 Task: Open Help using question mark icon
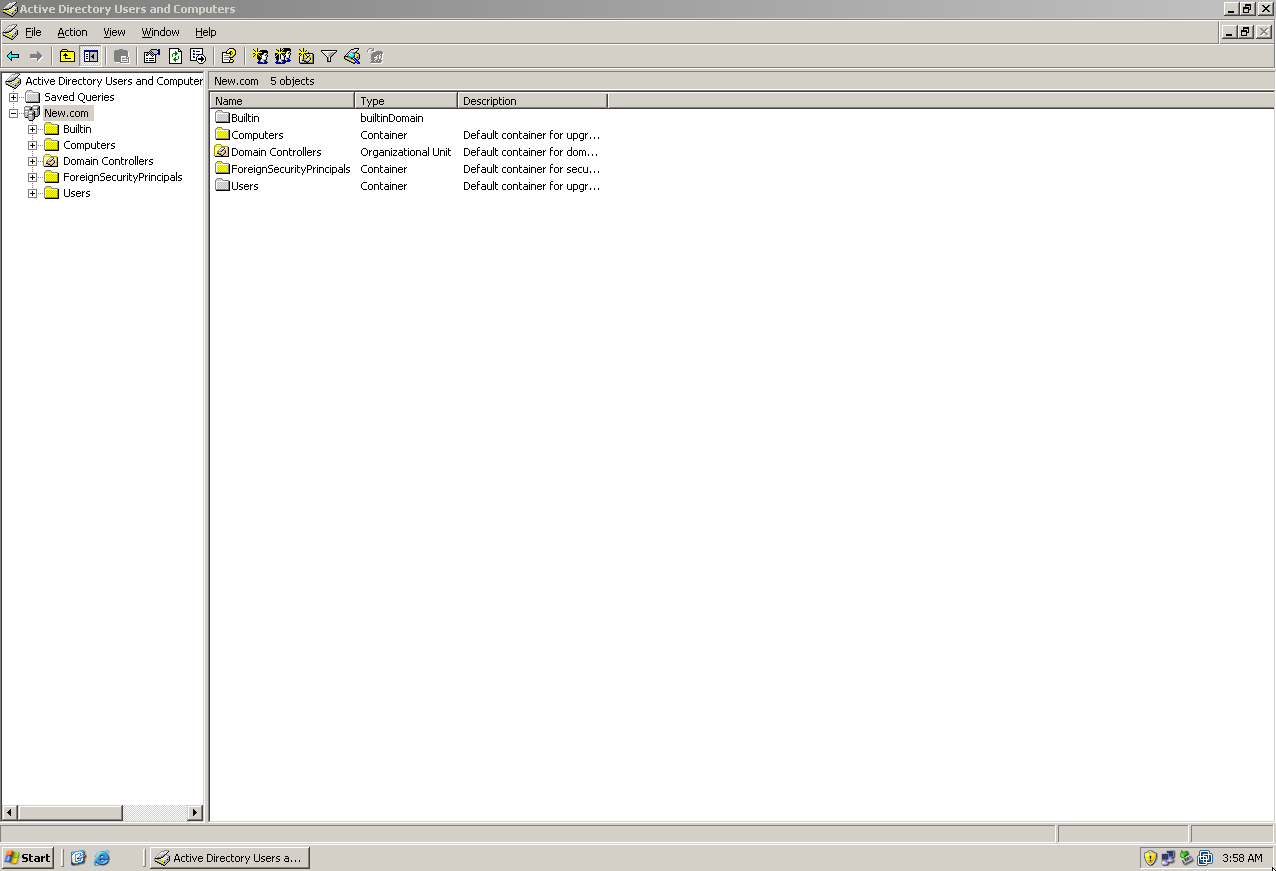(x=229, y=56)
